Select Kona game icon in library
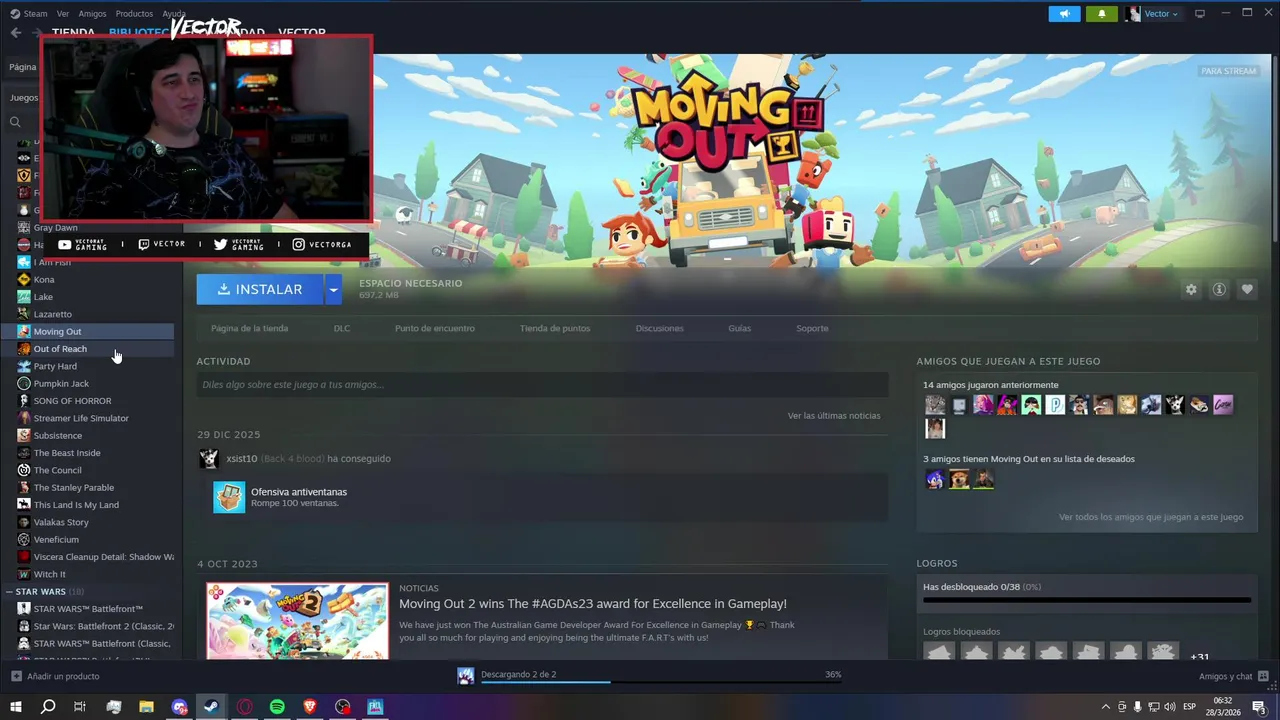Viewport: 1280px width, 720px height. pos(24,279)
